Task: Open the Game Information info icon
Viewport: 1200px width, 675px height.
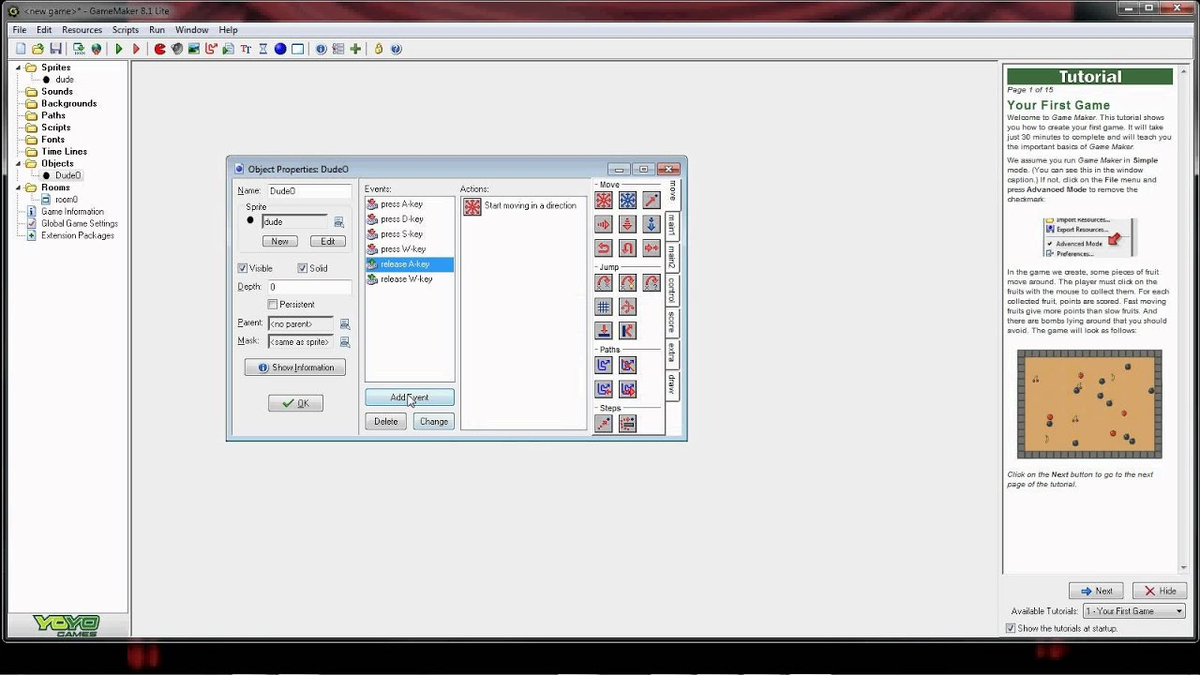Action: (321, 48)
